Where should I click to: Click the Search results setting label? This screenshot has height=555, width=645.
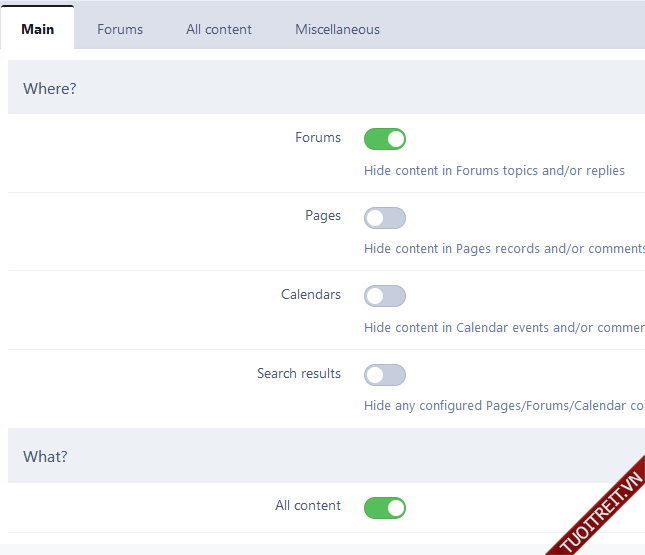299,373
